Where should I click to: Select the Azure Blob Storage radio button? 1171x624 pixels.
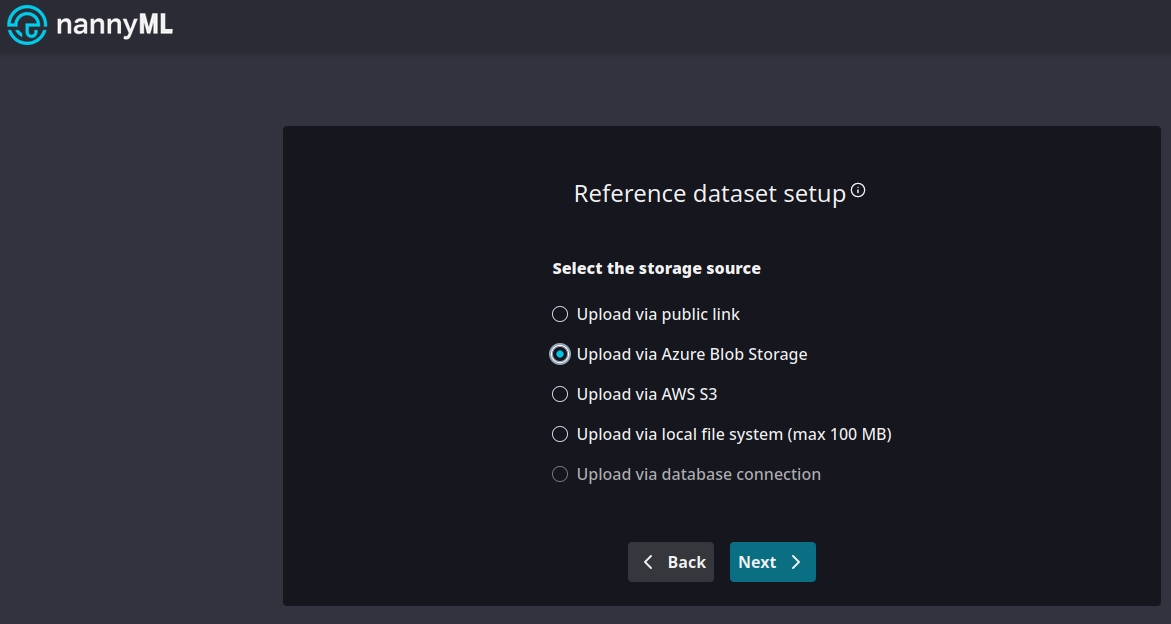[x=560, y=354]
